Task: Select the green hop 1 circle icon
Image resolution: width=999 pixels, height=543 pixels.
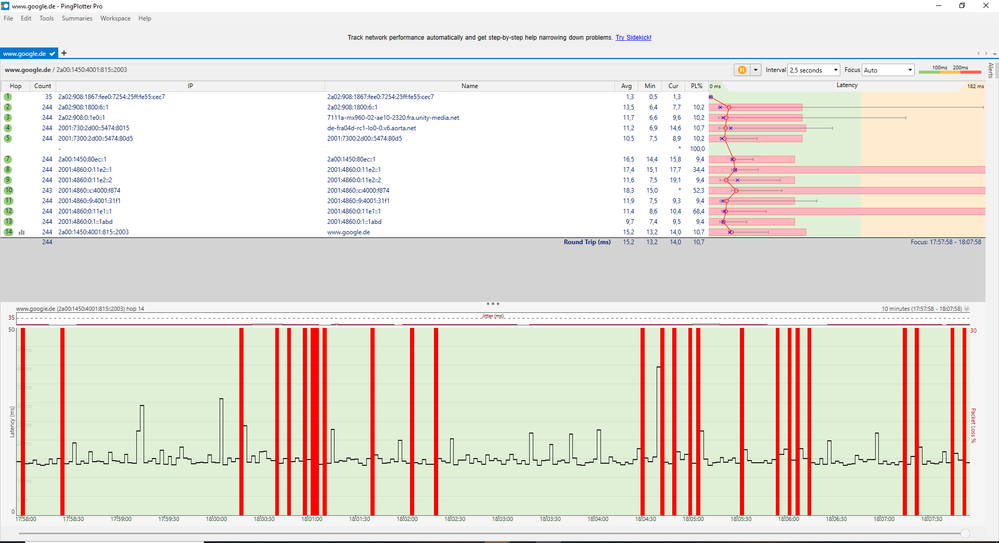Action: 8,97
